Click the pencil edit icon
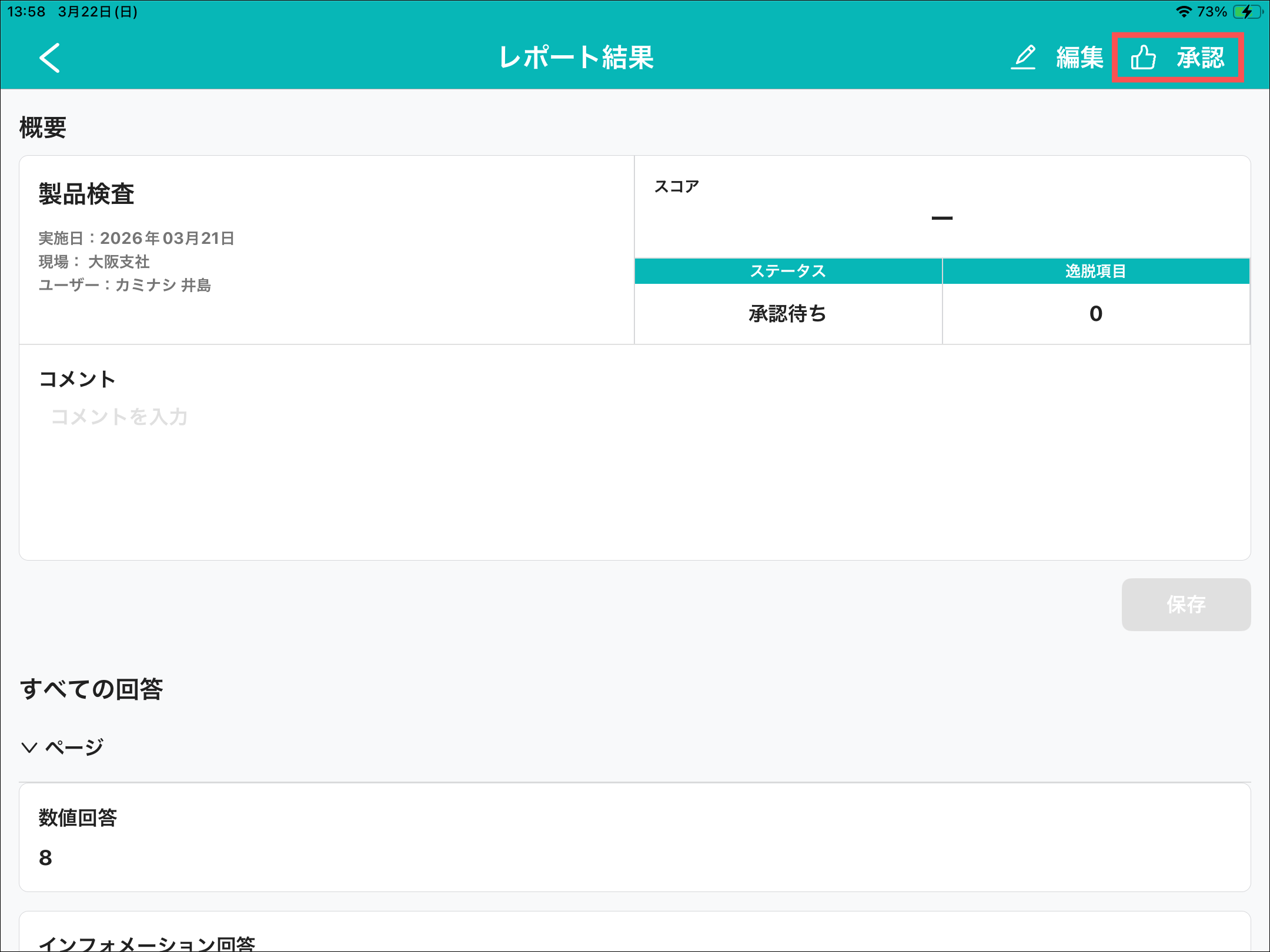The height and width of the screenshot is (952, 1270). pyautogui.click(x=1024, y=58)
